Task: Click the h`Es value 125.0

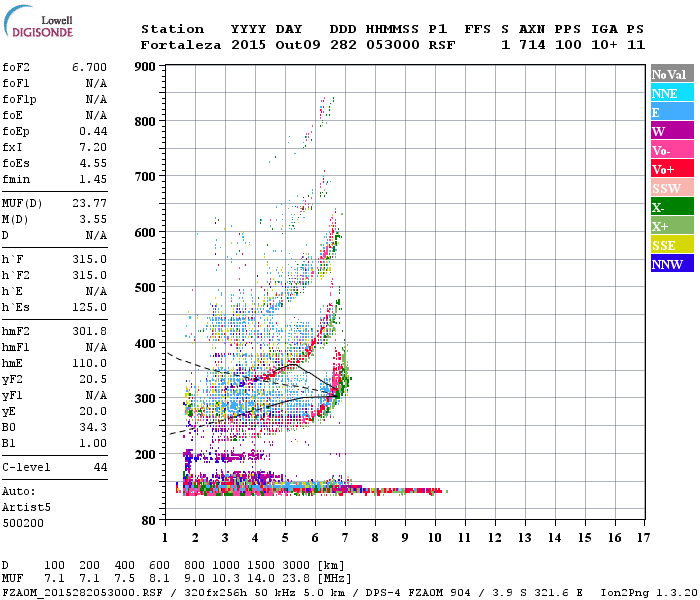Action: pos(89,308)
